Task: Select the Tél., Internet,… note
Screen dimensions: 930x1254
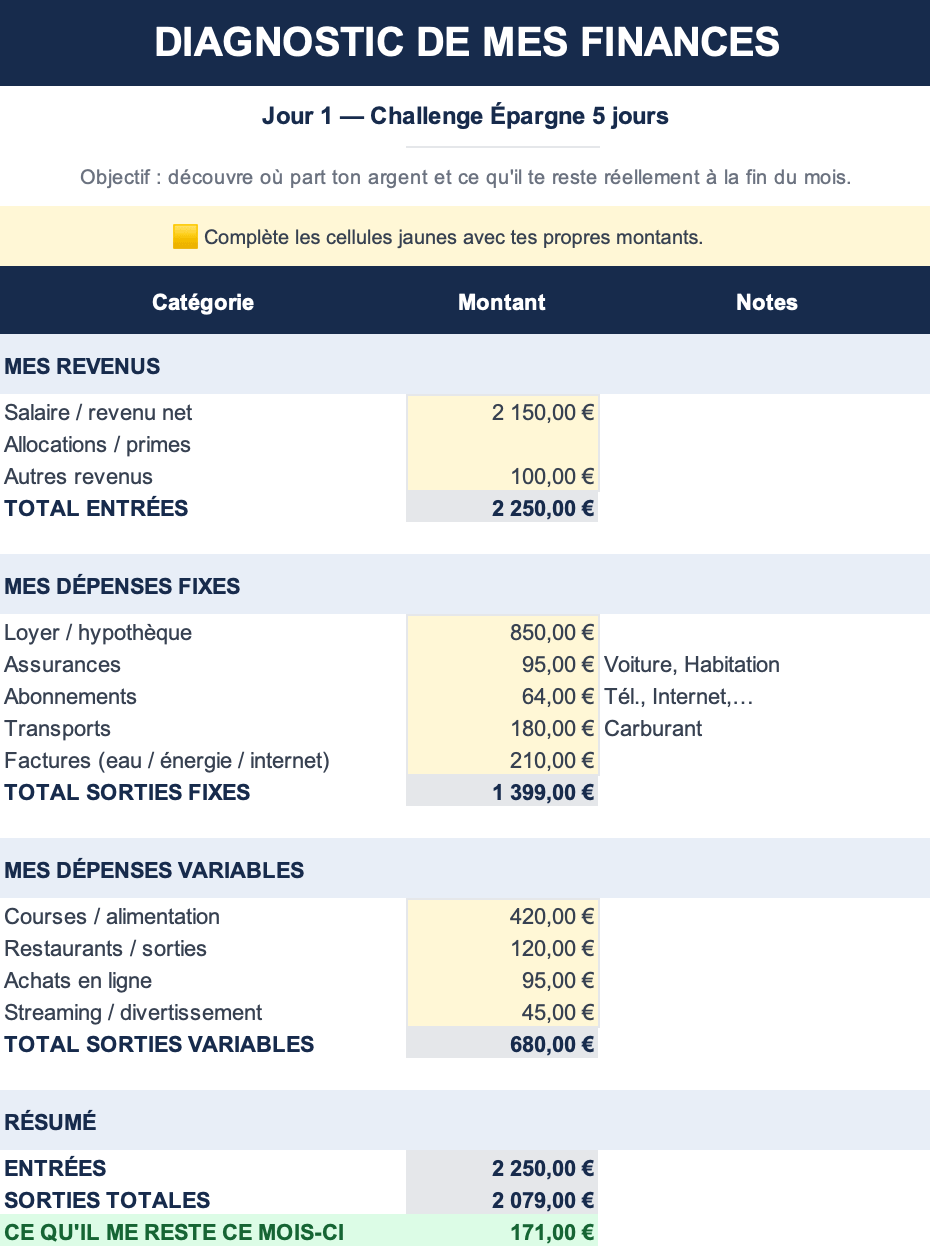Action: (679, 696)
